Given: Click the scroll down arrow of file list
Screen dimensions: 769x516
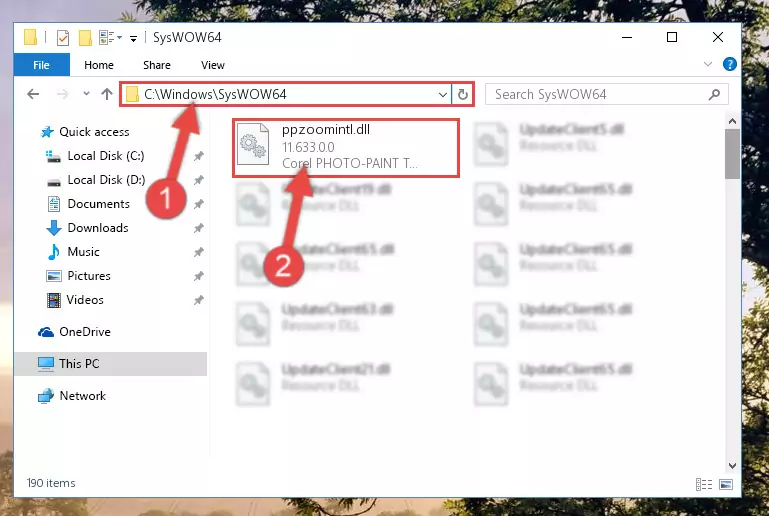Looking at the screenshot, I should 732,465.
